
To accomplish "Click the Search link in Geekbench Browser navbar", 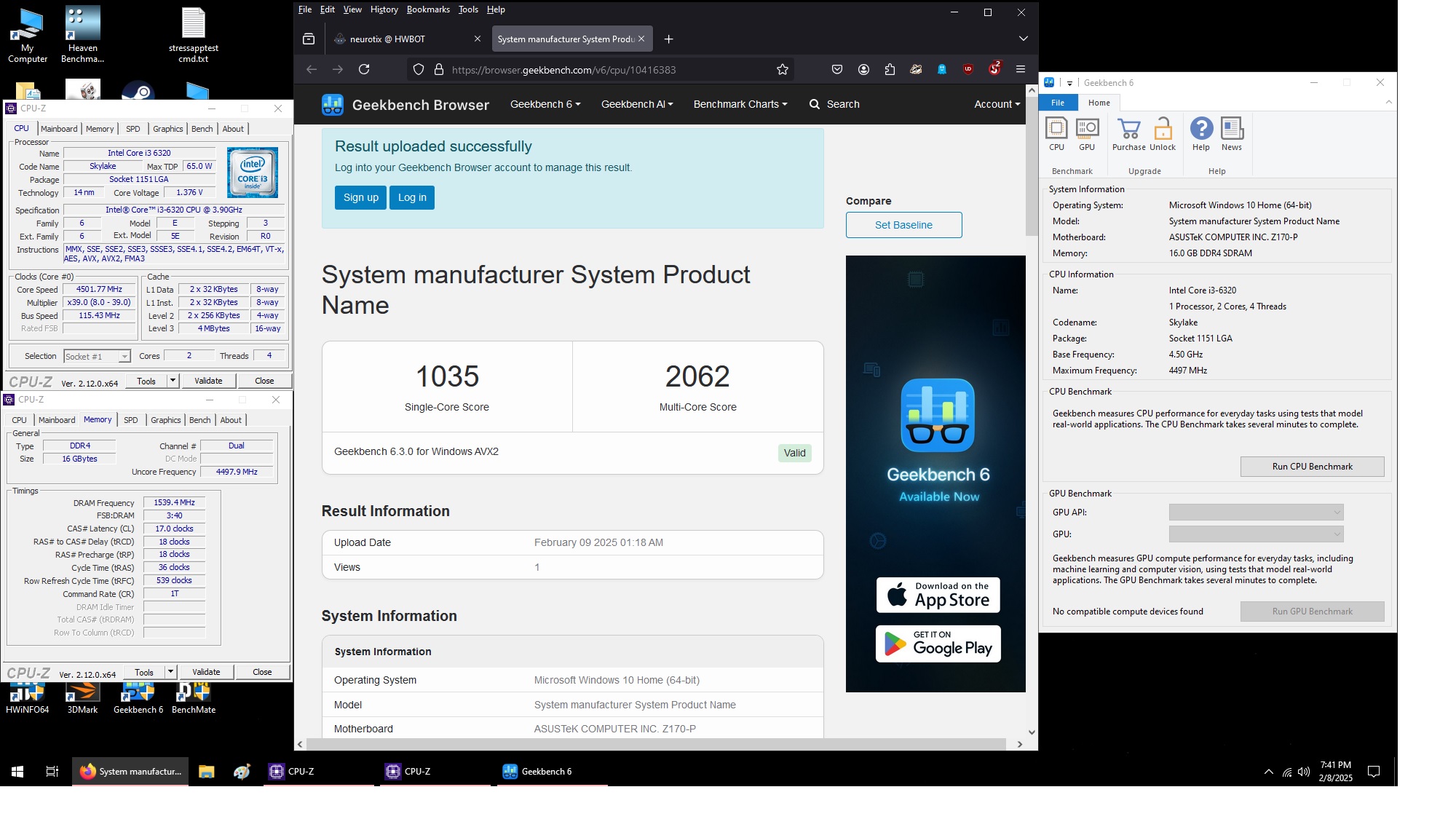I will [x=834, y=104].
